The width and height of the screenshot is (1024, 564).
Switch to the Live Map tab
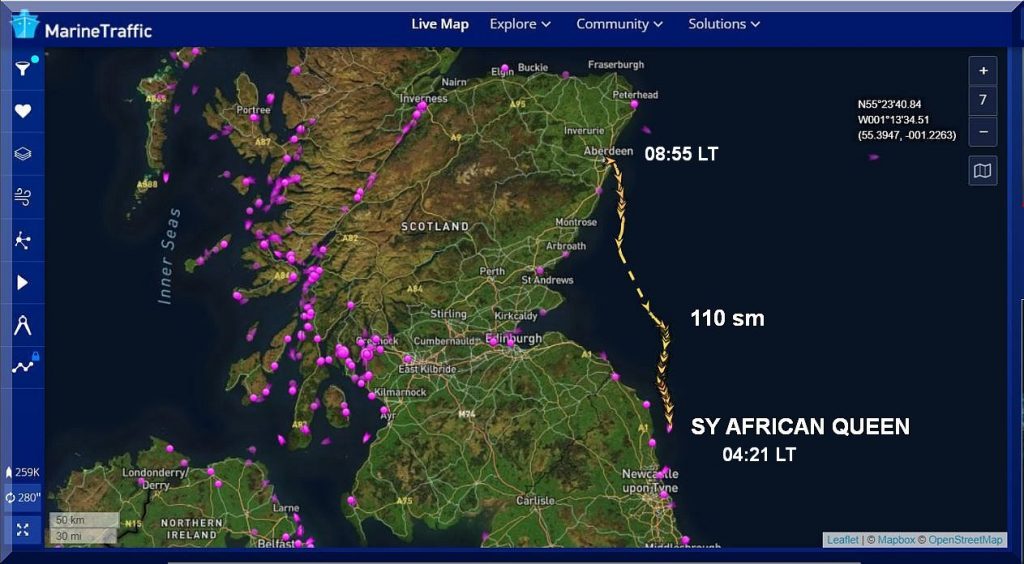point(440,24)
